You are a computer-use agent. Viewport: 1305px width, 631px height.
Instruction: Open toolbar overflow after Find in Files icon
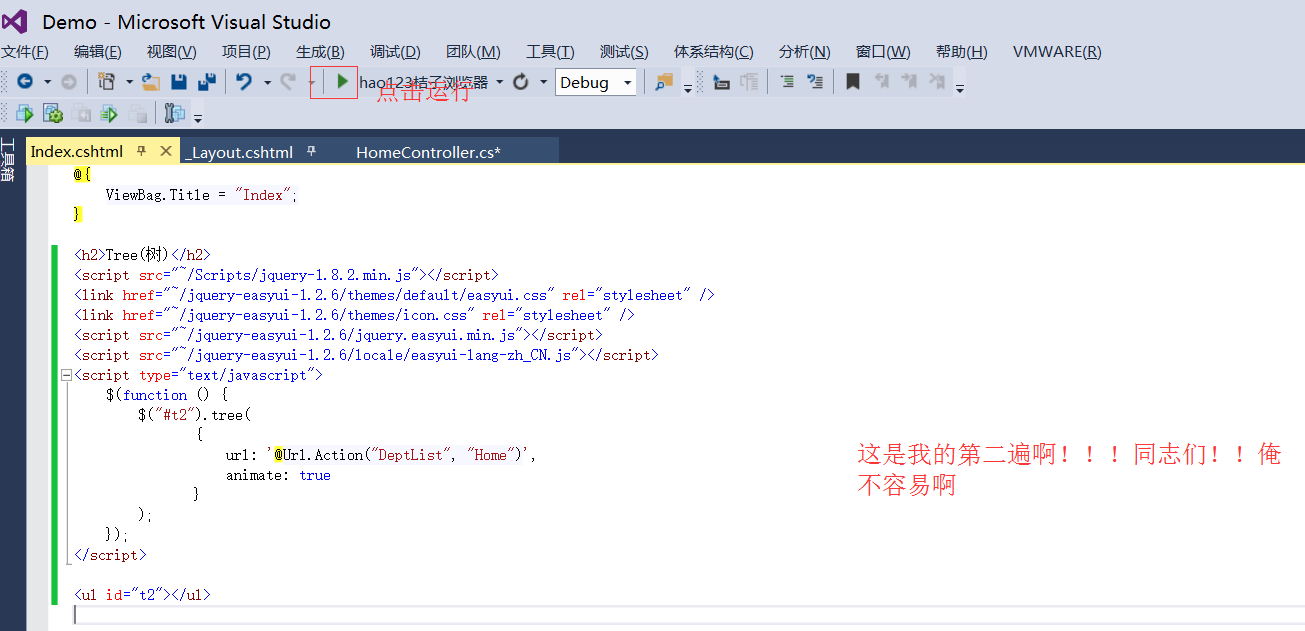(688, 89)
